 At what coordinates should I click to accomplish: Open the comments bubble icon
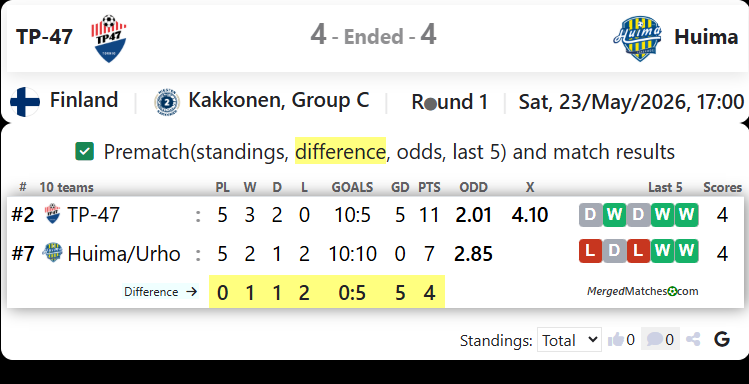(x=654, y=340)
